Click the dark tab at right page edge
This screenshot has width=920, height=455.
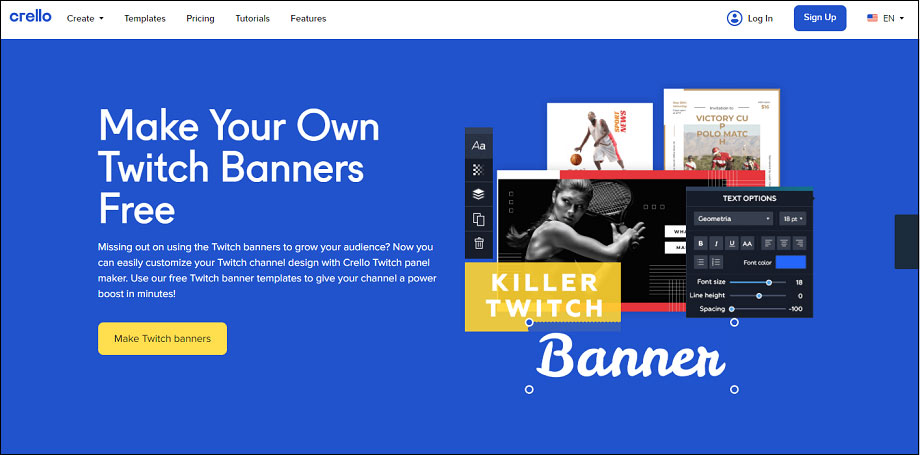click(x=907, y=242)
